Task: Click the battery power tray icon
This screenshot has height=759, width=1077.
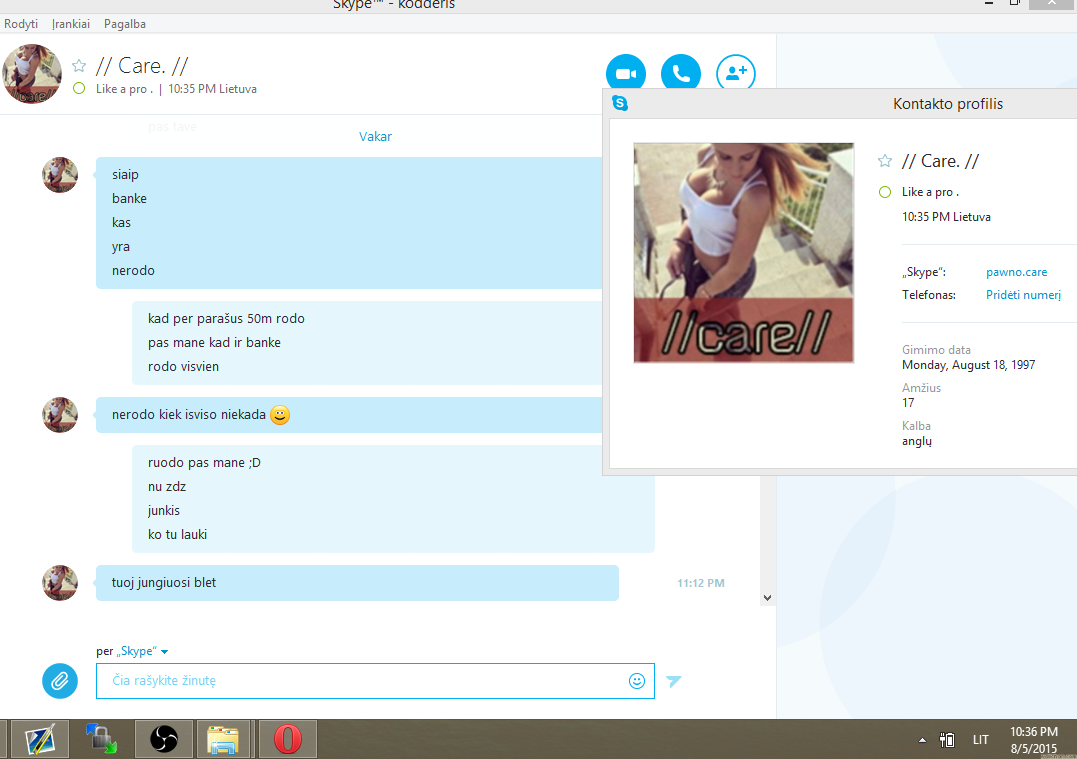Action: pos(947,740)
